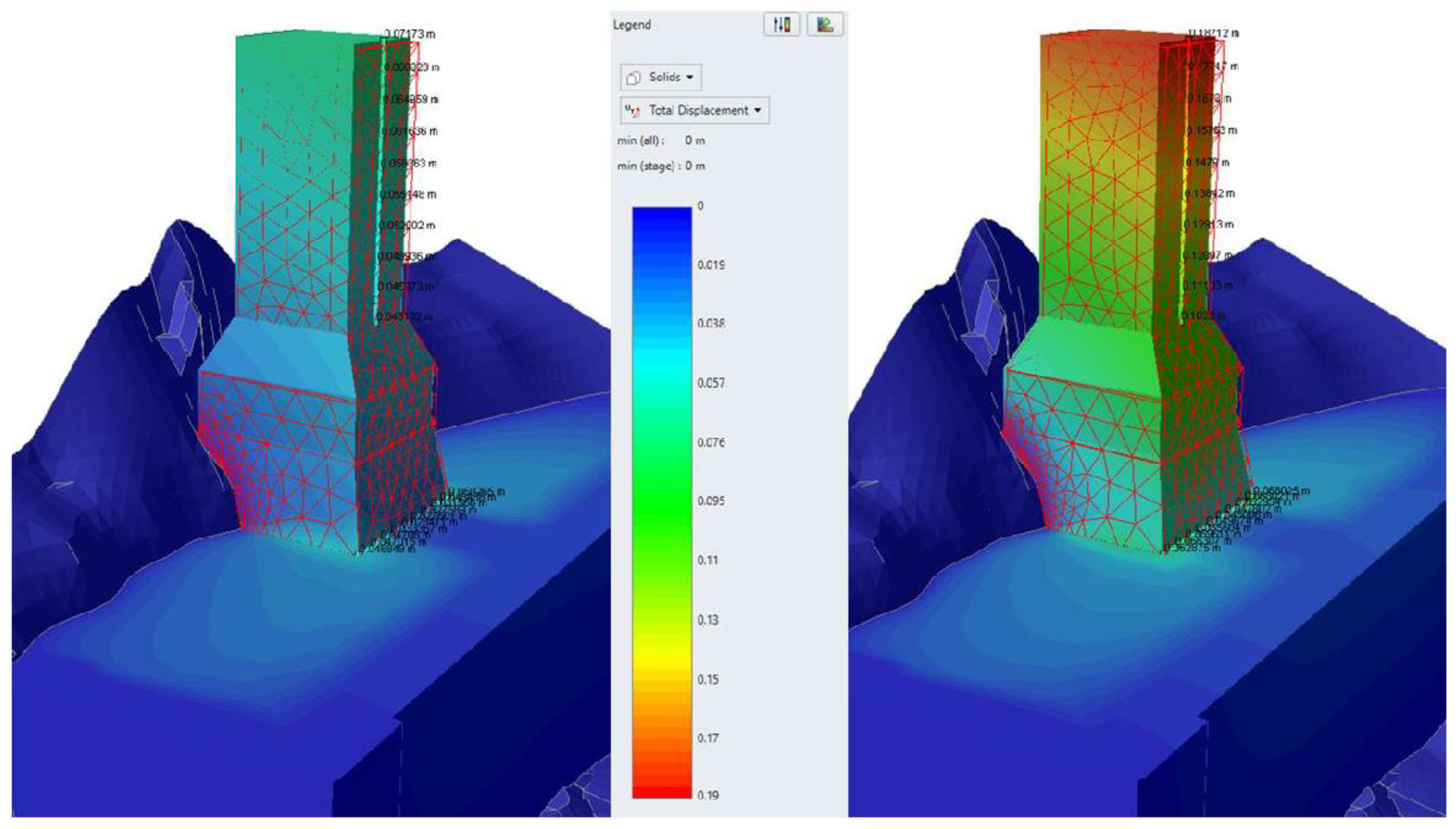This screenshot has height=829, width=1456.
Task: Click the legend range options icon
Action: [x=781, y=24]
